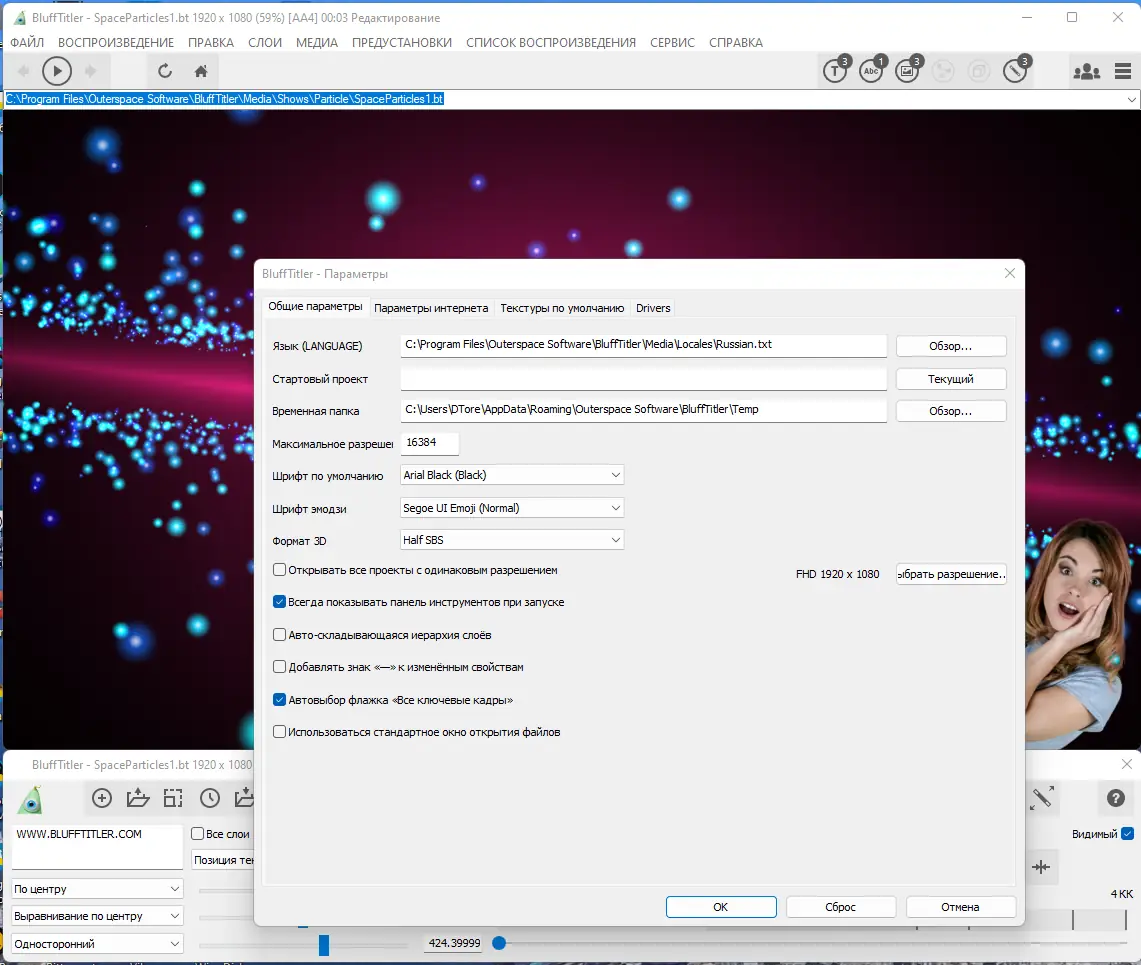Screen dimensions: 1141x965
Task: Click the Максимальное разрешение field 16384
Action: (429, 442)
